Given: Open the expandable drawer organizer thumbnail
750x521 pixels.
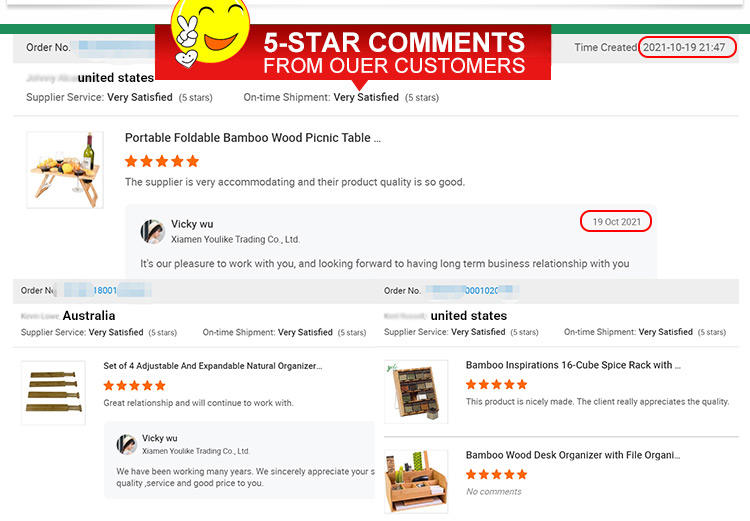Looking at the screenshot, I should (53, 393).
